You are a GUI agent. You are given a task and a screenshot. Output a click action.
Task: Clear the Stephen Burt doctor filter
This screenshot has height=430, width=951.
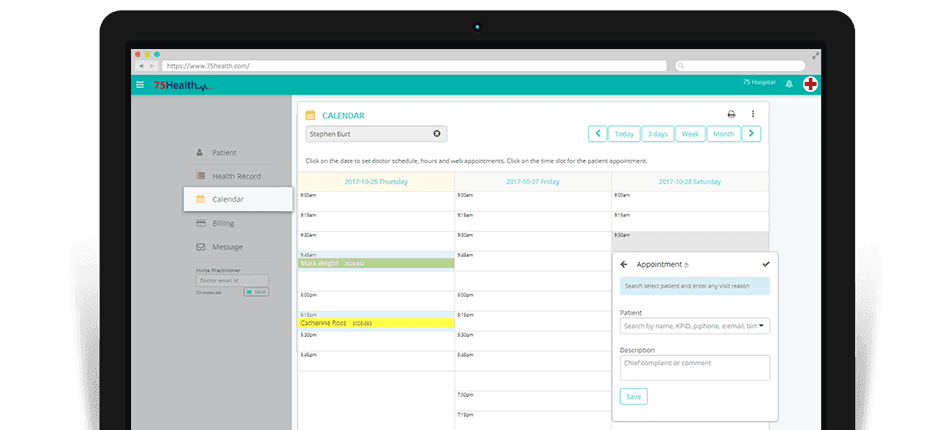pyautogui.click(x=437, y=133)
